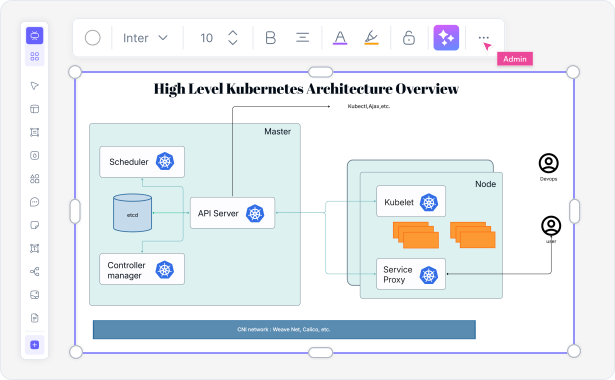Image resolution: width=615 pixels, height=380 pixels.
Task: Toggle the lock on selected element
Action: point(409,38)
